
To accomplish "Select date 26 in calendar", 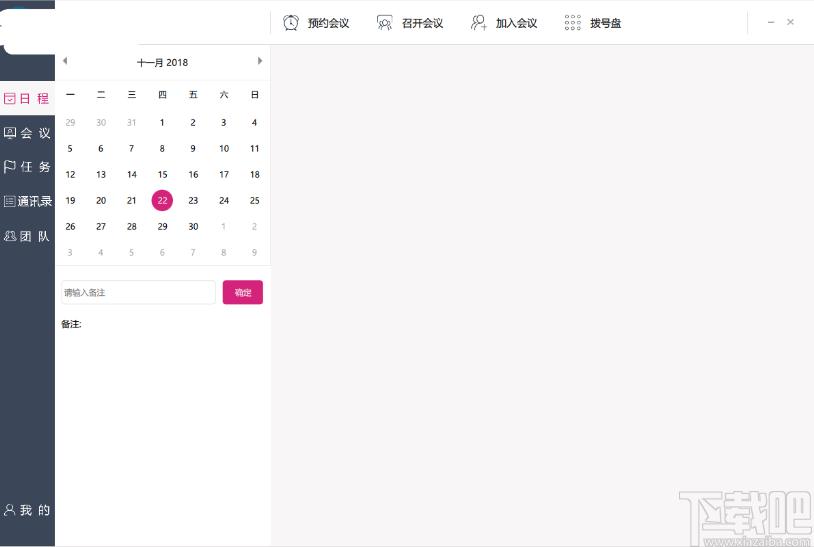I will (70, 226).
